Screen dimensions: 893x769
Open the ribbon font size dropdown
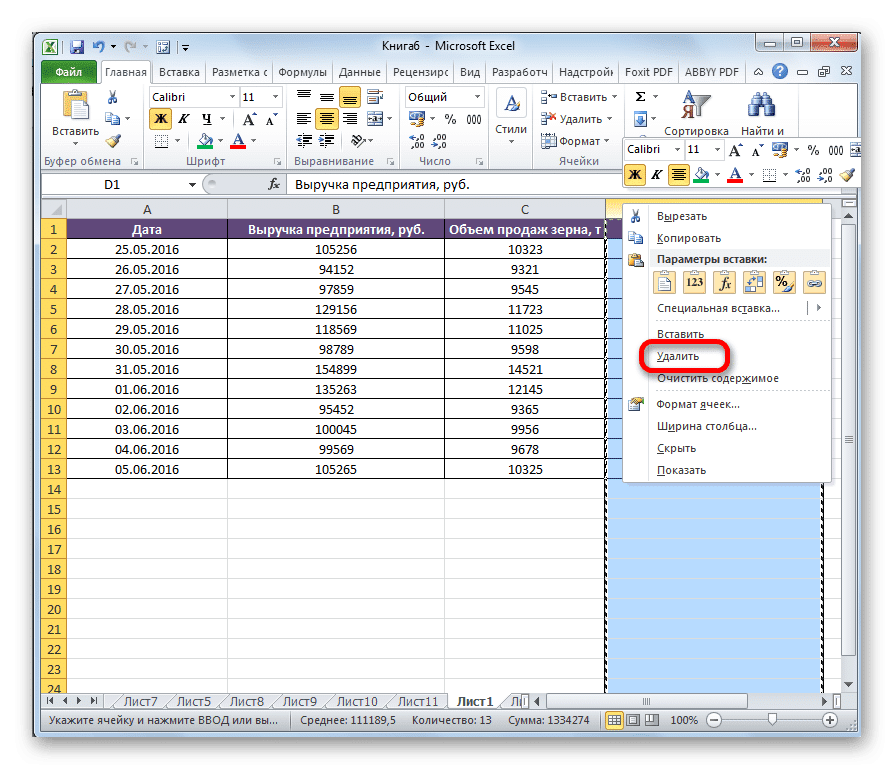click(x=276, y=97)
